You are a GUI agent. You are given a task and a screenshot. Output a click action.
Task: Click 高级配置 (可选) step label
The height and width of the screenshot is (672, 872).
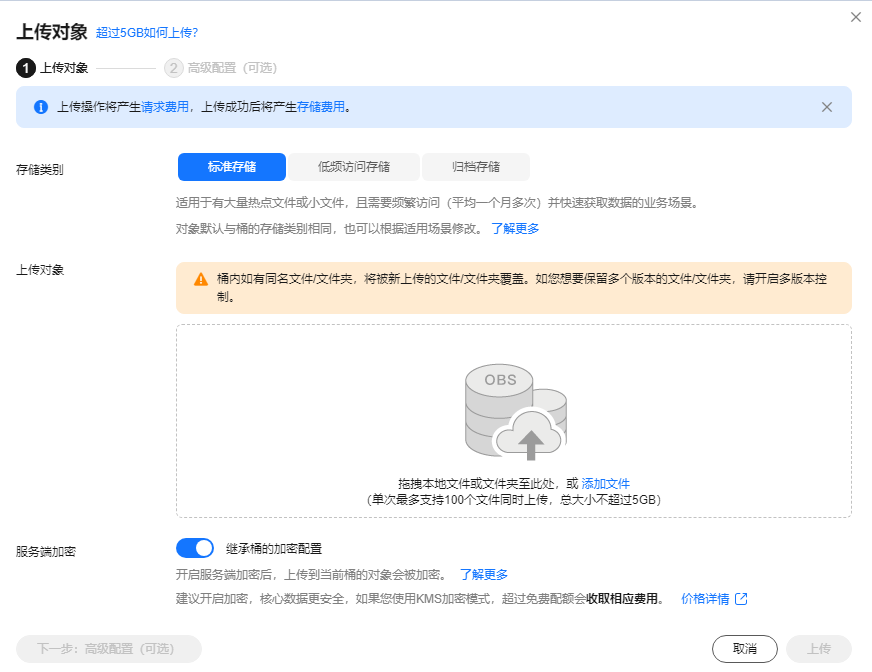click(232, 68)
